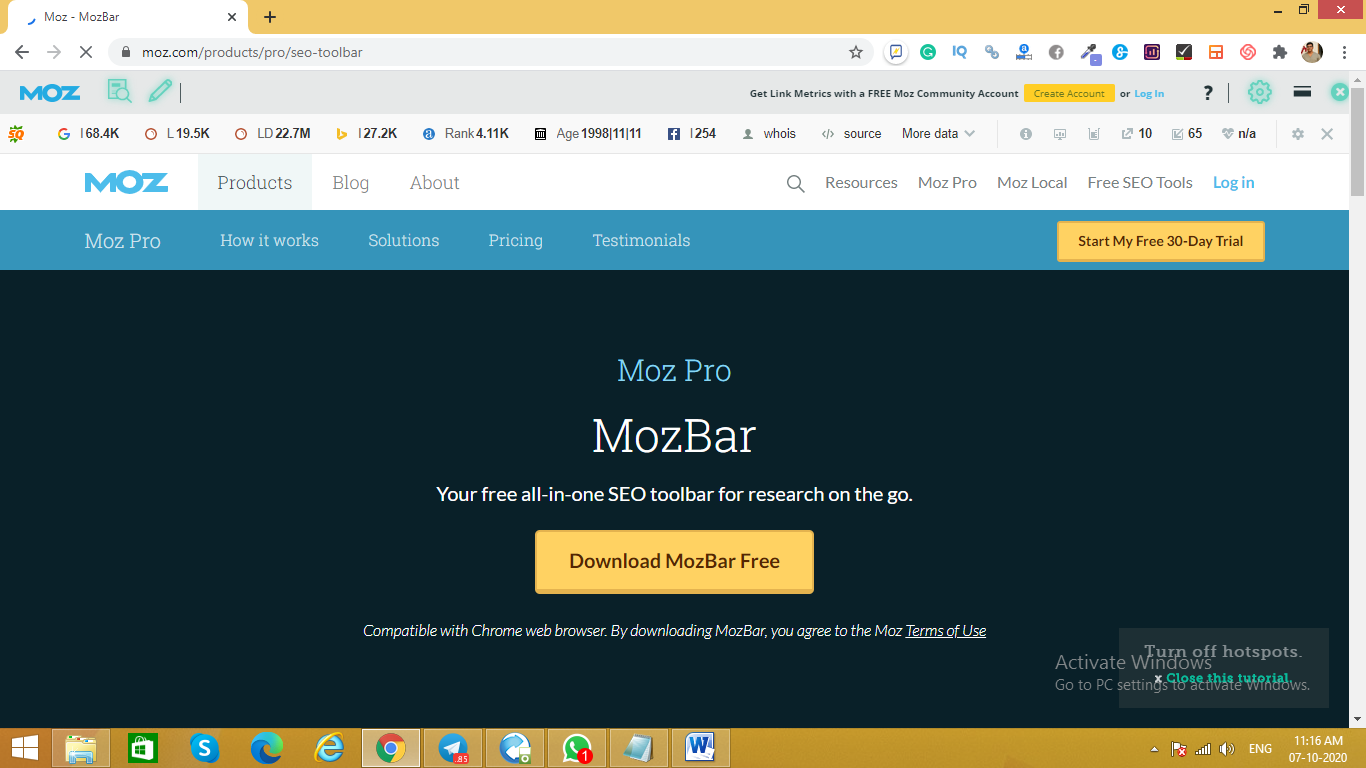The height and width of the screenshot is (768, 1366).
Task: Open the Products menu
Action: 255,182
